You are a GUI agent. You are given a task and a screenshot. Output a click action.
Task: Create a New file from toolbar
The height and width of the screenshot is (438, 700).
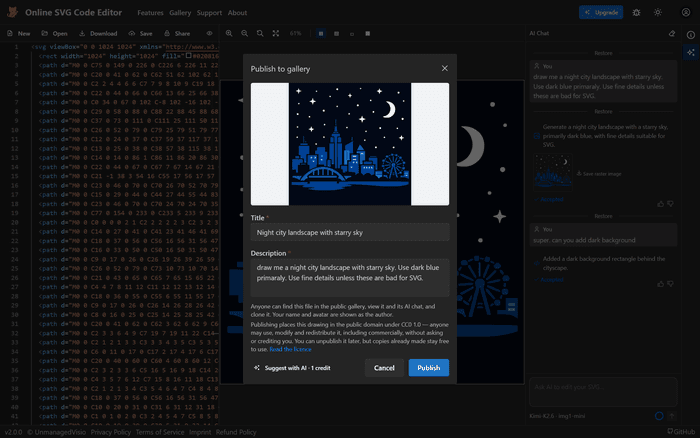click(19, 33)
